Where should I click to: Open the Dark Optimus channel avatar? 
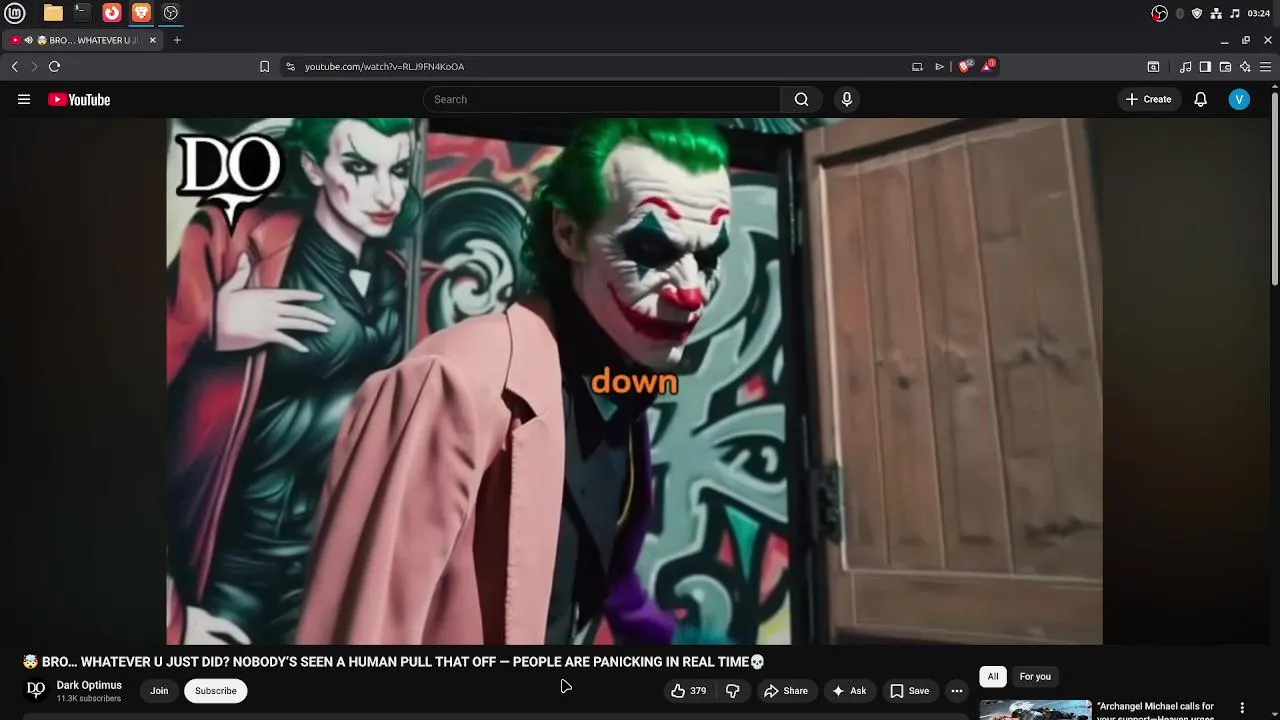pyautogui.click(x=36, y=690)
